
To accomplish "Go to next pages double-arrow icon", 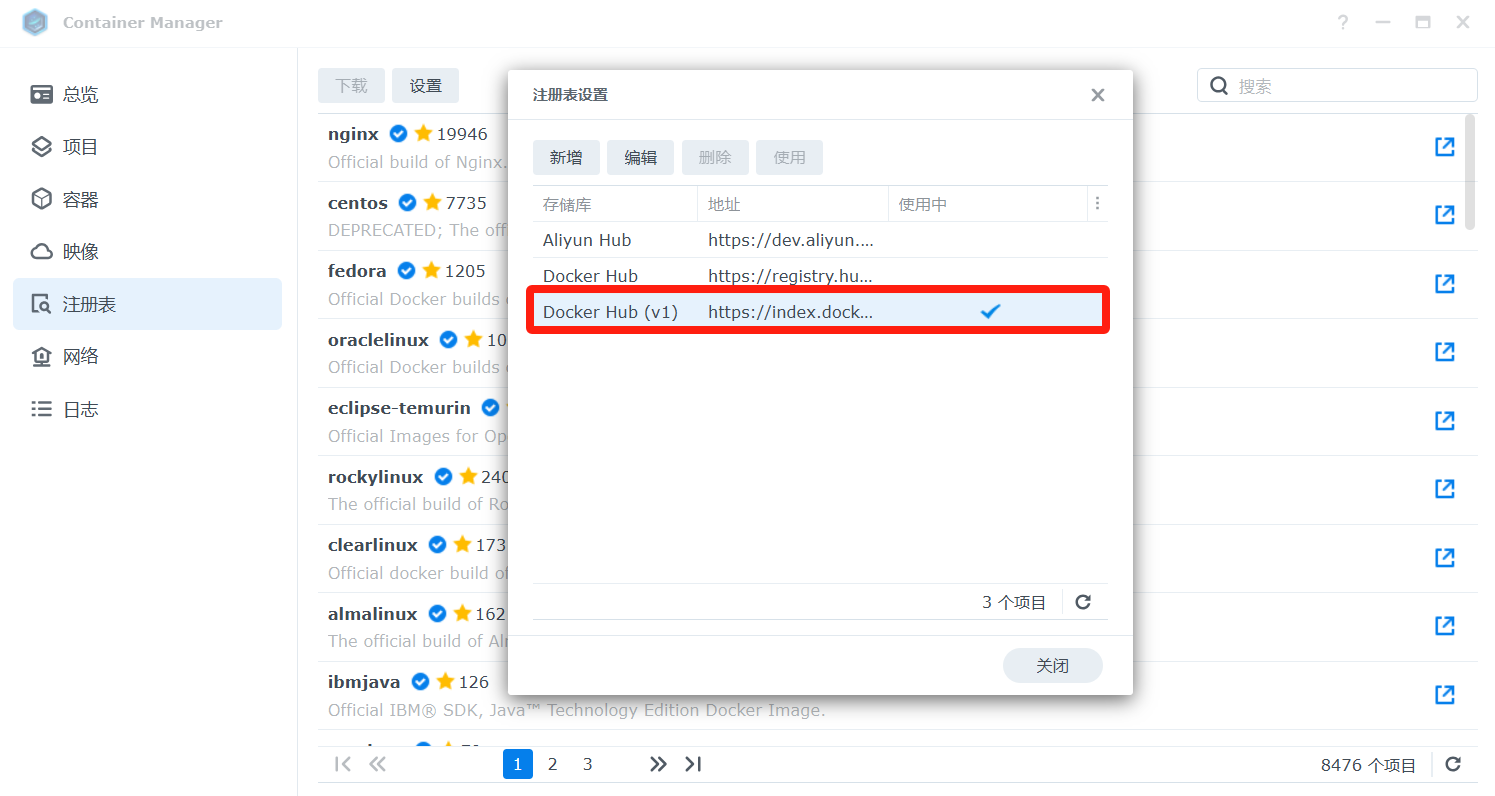I will coord(657,764).
